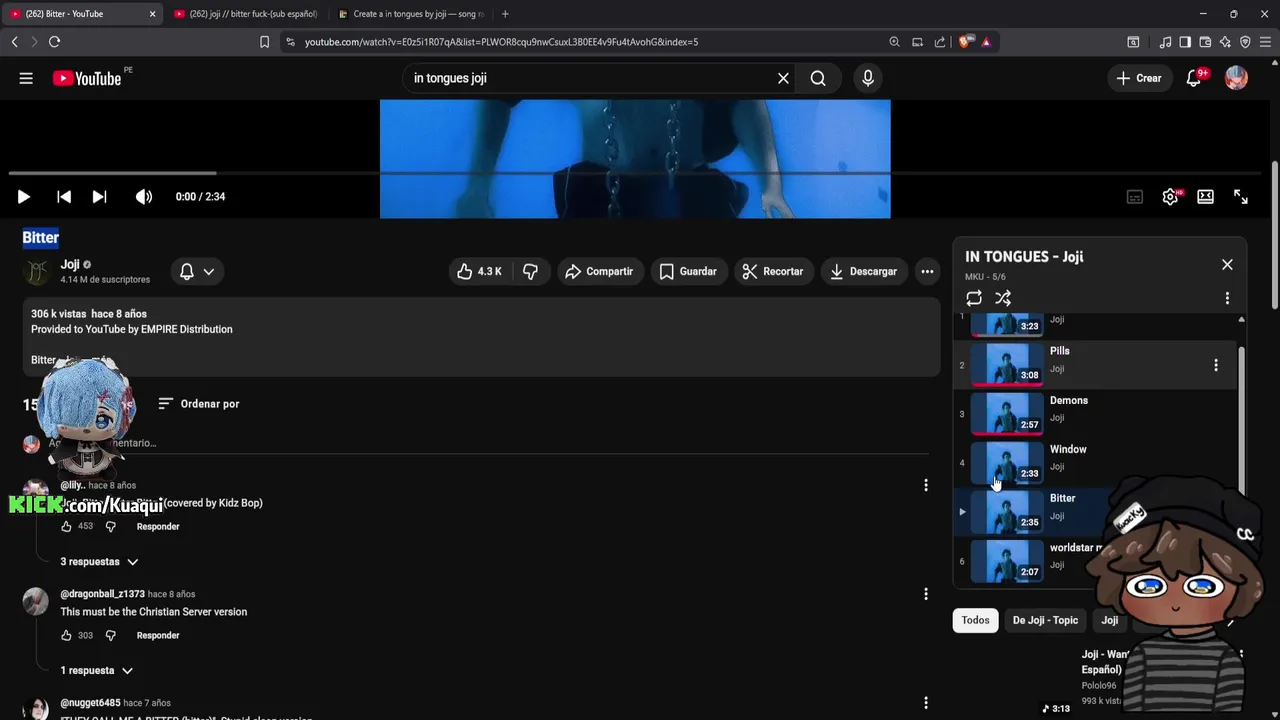Open the account avatar menu
This screenshot has height=720, width=1280.
1236,78
